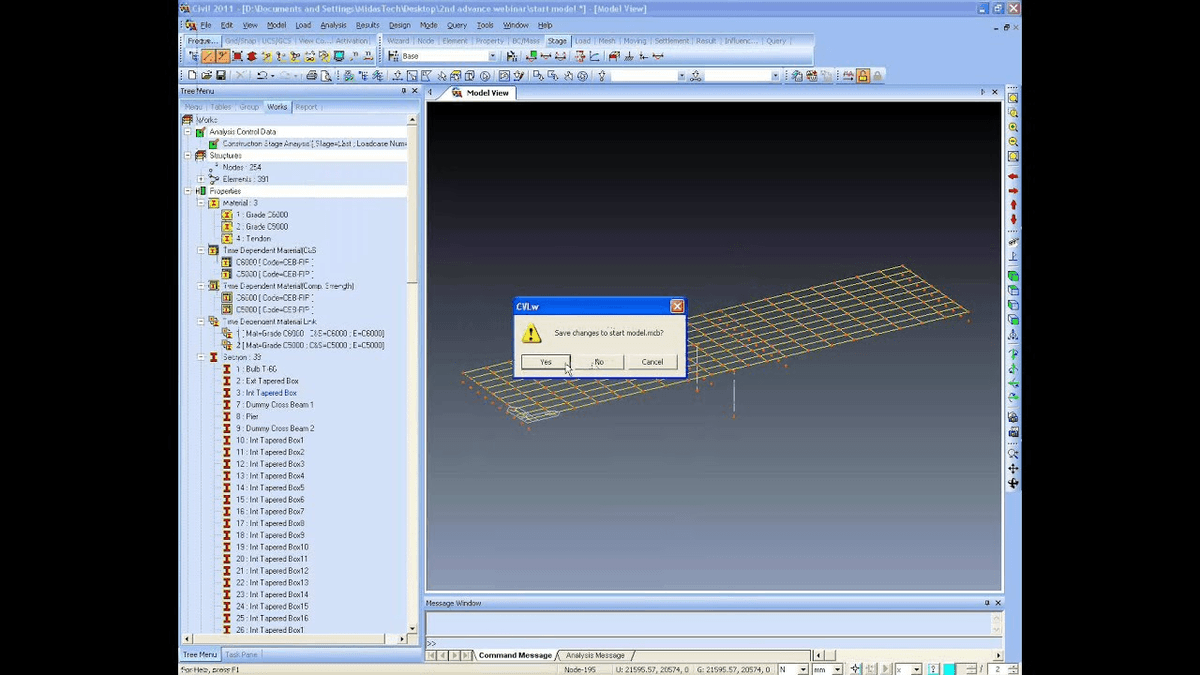This screenshot has width=1200, height=675.
Task: Click the Print Preview icon
Action: pyautogui.click(x=326, y=75)
